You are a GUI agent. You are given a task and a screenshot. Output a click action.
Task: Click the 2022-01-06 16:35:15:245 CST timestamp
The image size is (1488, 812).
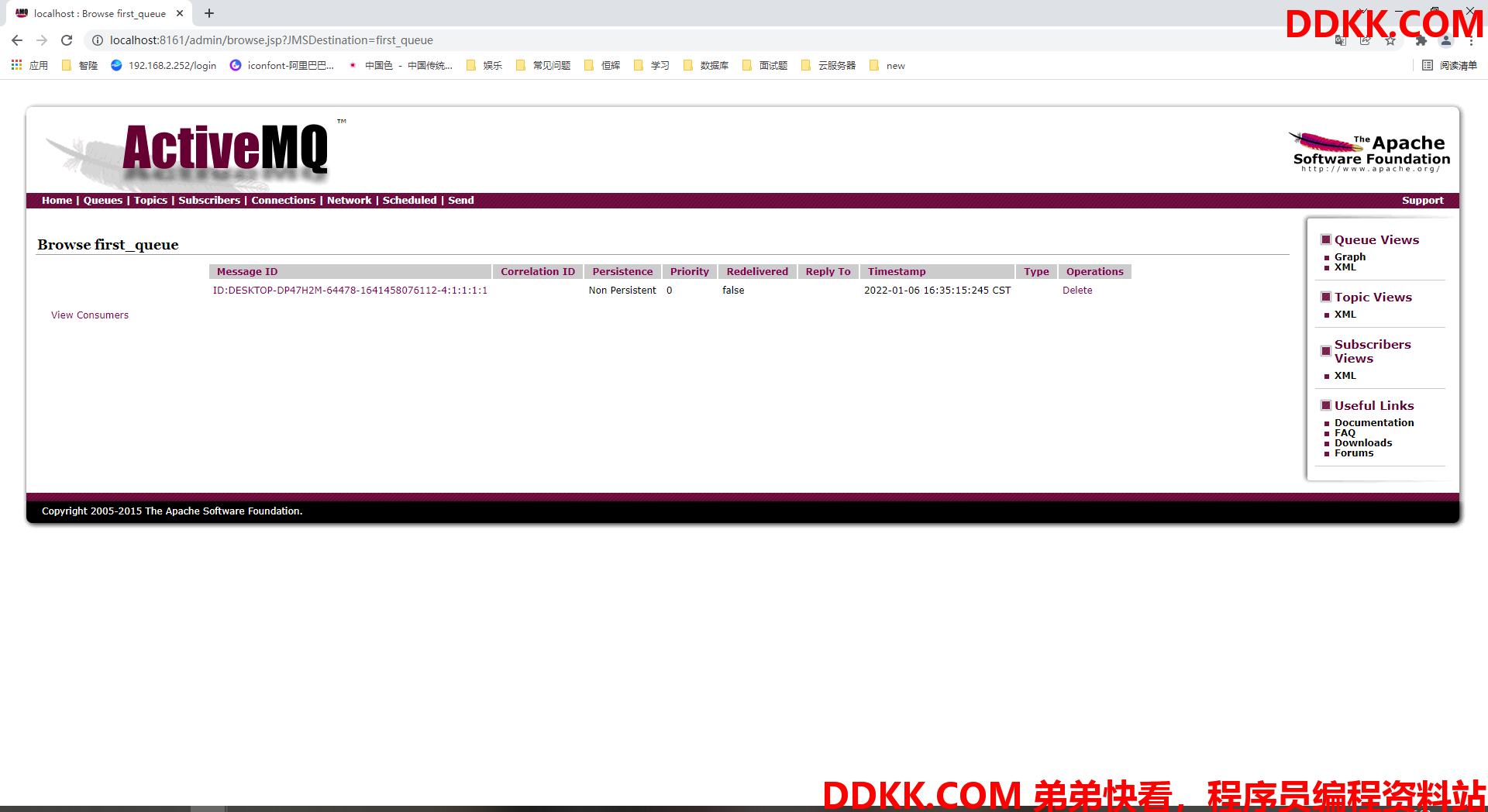938,291
